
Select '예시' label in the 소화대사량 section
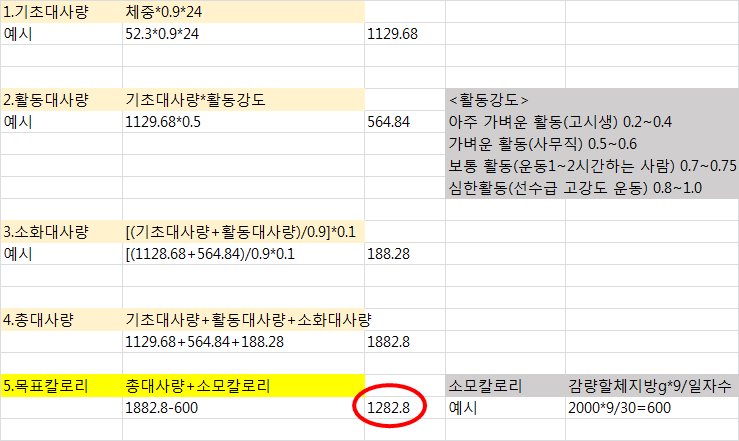(61, 254)
